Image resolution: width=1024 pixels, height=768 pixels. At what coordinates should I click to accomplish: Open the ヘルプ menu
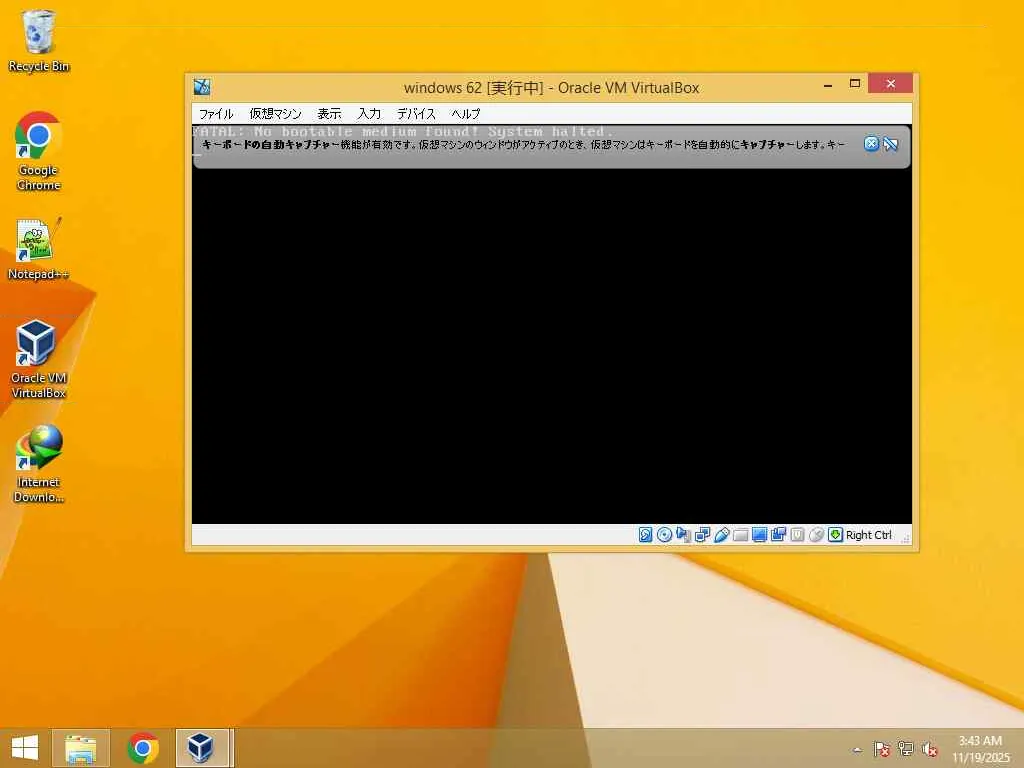466,114
